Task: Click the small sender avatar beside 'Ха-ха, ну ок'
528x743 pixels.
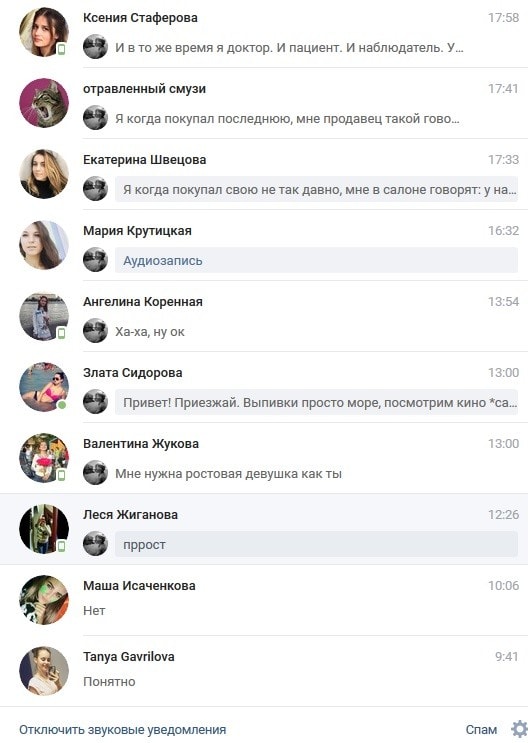Action: pyautogui.click(x=95, y=330)
